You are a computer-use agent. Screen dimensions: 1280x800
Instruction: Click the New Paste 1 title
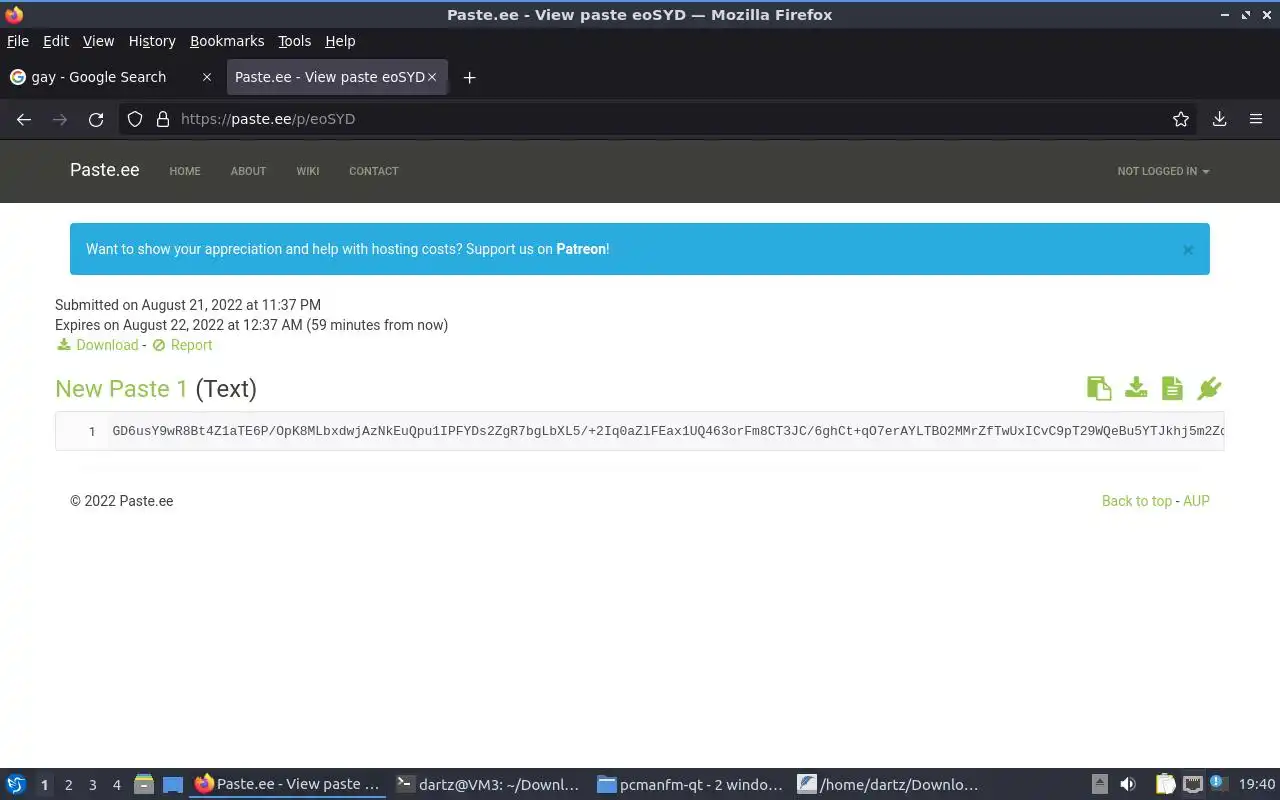(x=121, y=389)
